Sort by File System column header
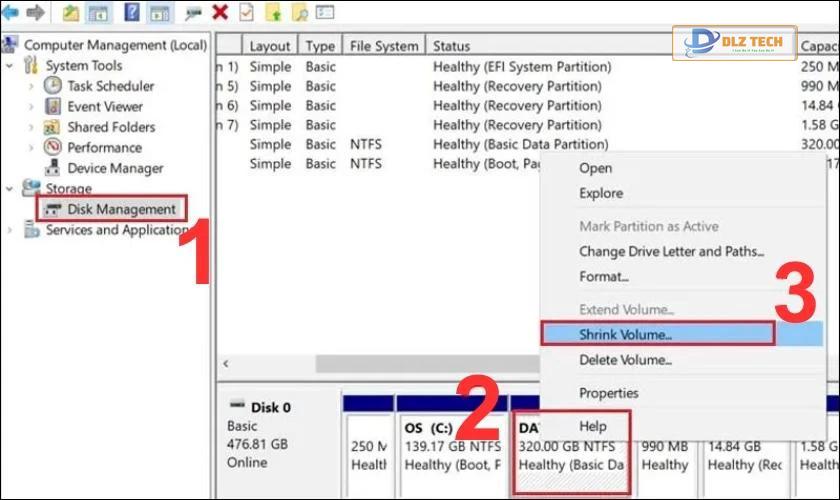840x500 pixels. coord(384,46)
